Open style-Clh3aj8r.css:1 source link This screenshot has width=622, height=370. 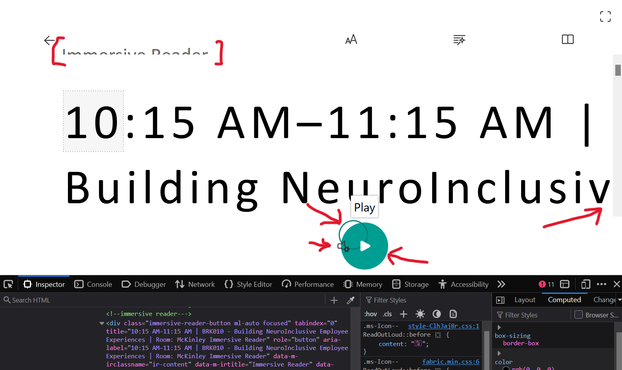(443, 326)
